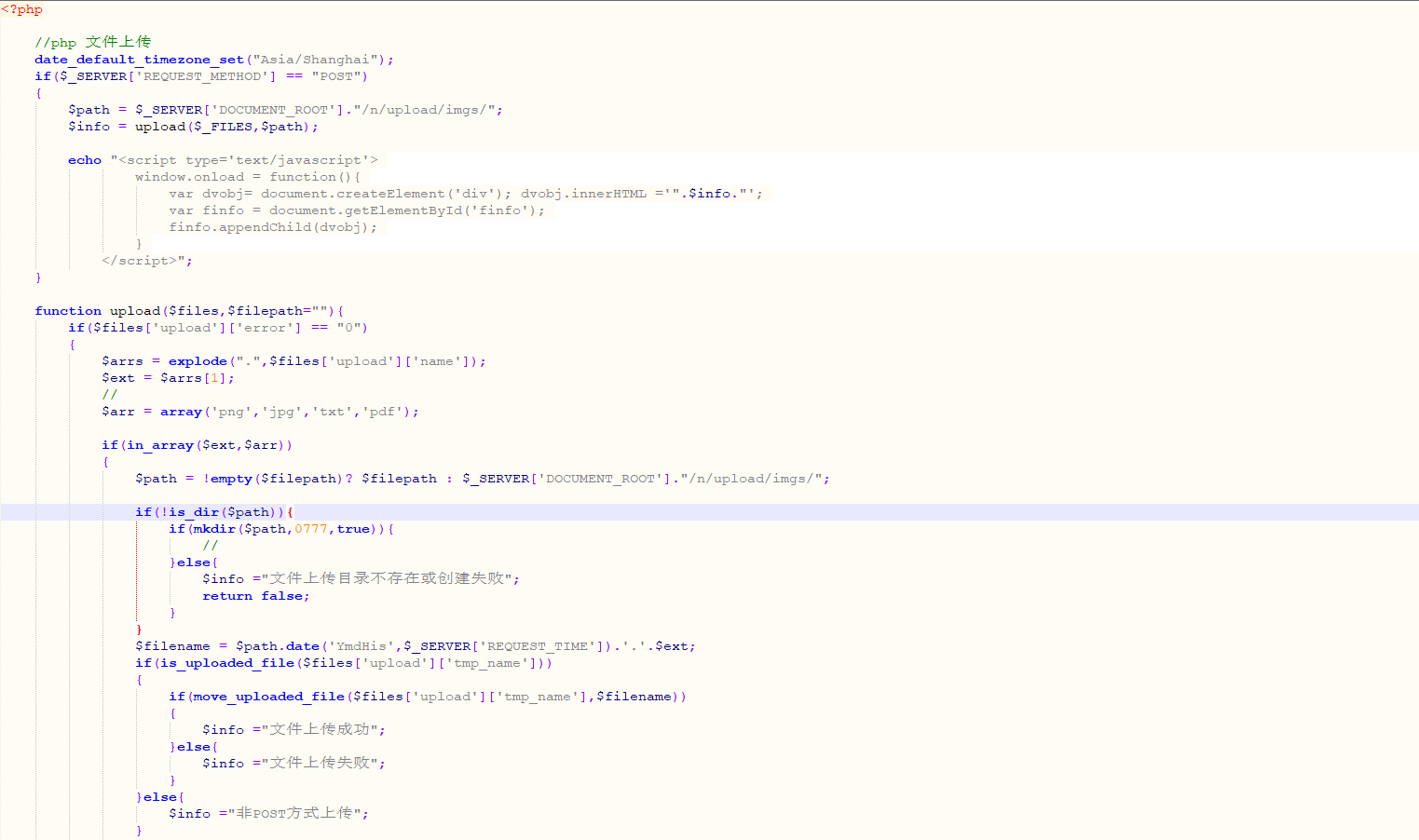Click the finfo.appendChild(dvobj); line
Screen dimensions: 1419x840
click(273, 227)
